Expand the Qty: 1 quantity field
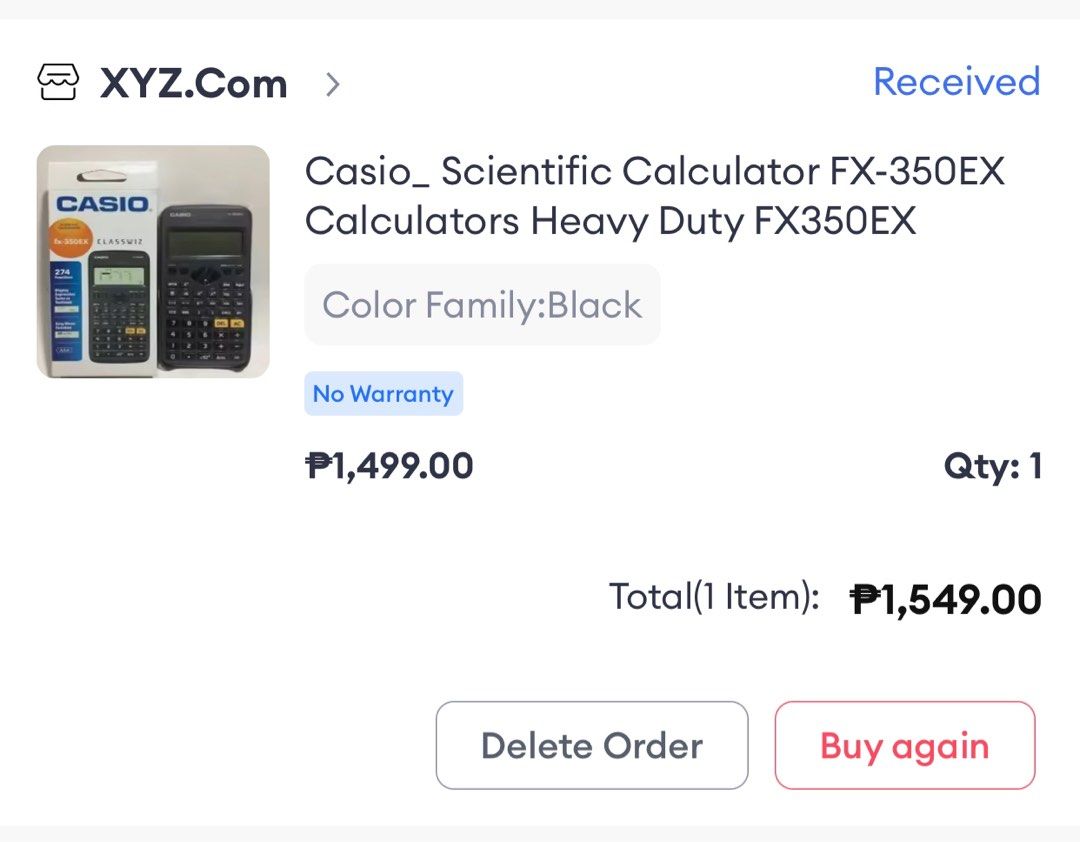This screenshot has height=842, width=1080. coord(994,466)
